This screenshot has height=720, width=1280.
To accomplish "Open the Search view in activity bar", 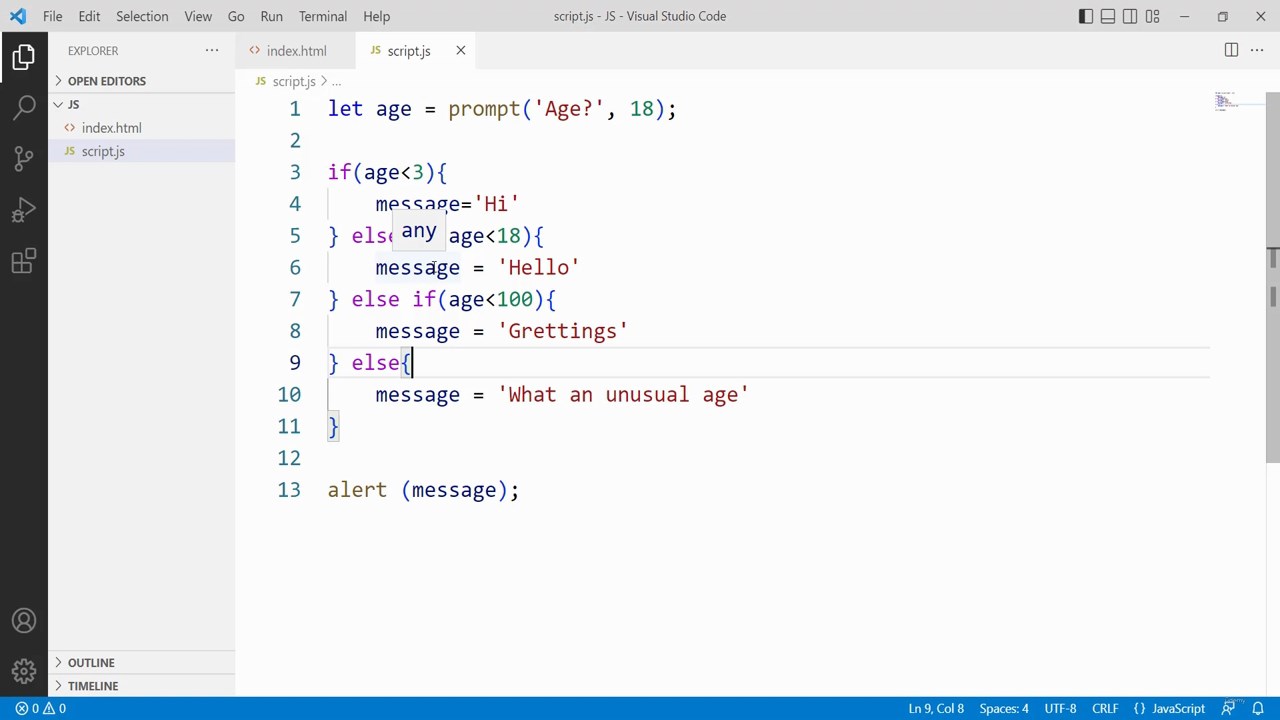I will click(24, 108).
